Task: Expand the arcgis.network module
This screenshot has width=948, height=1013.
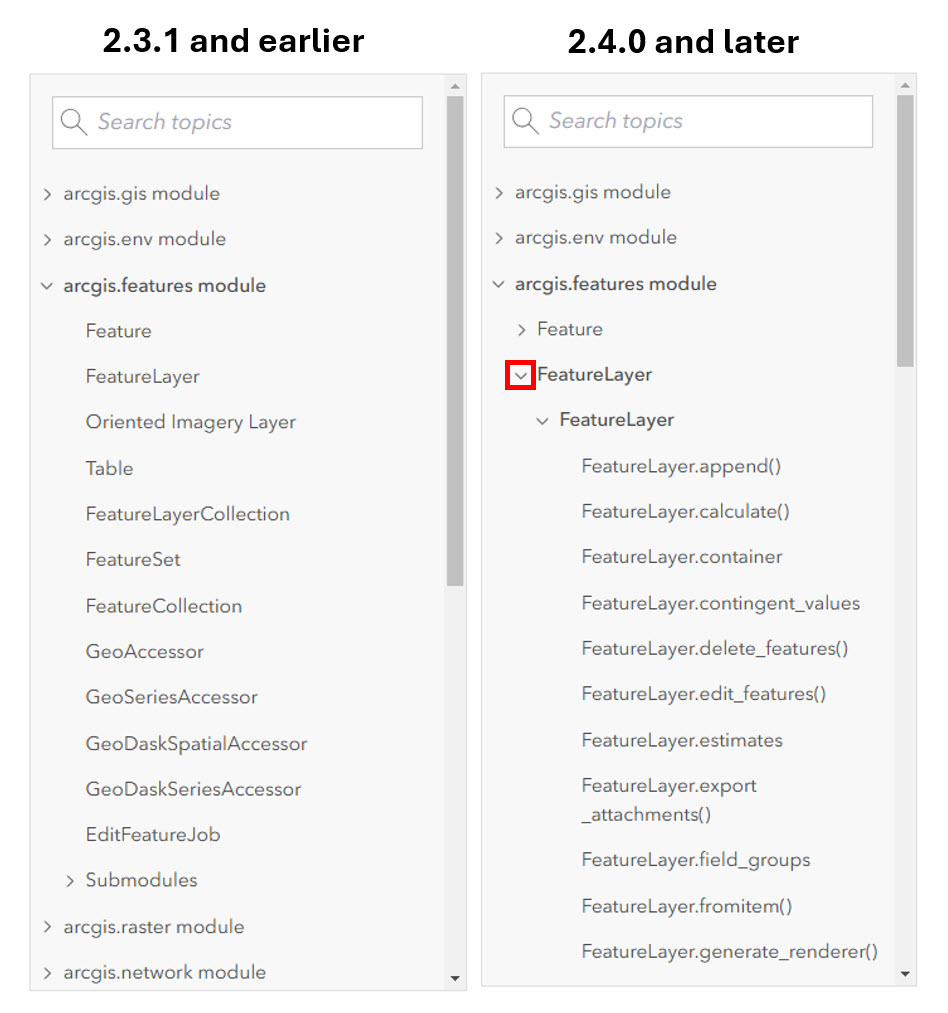Action: [47, 972]
